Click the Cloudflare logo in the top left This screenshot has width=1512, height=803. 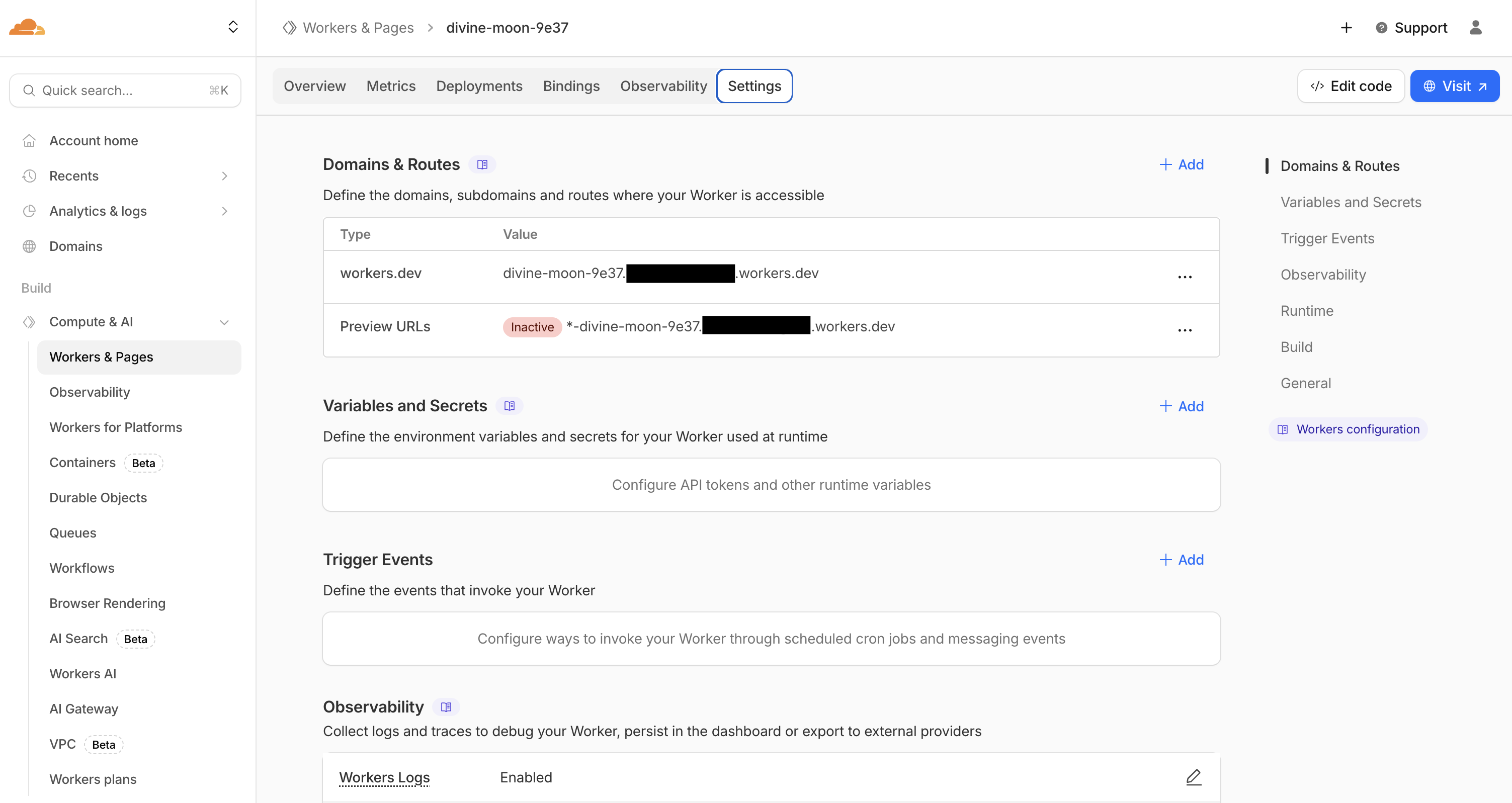tap(27, 28)
